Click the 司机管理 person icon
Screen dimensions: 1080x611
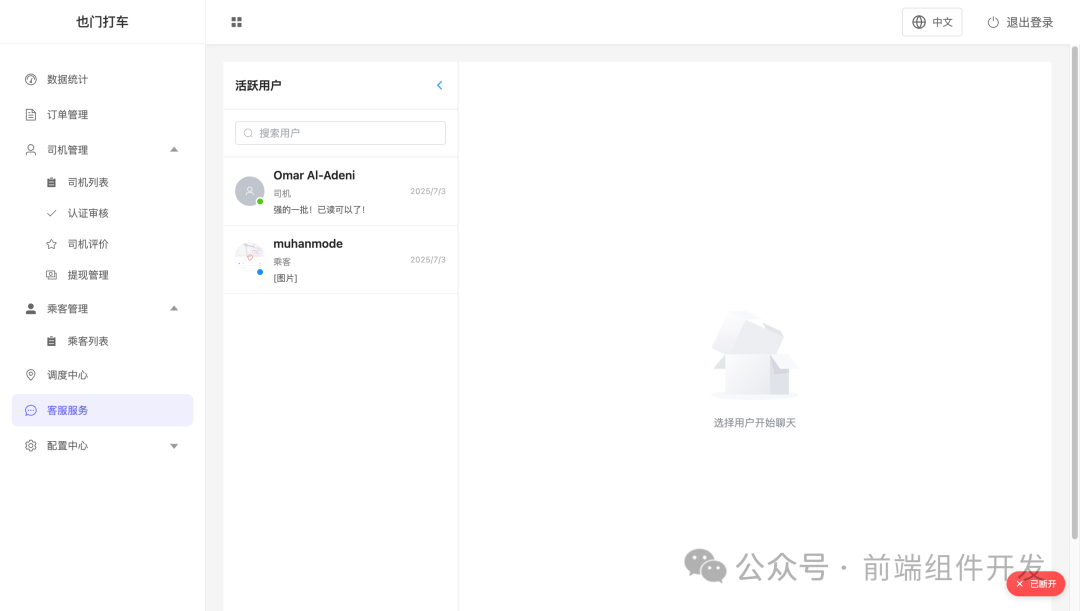coord(31,149)
